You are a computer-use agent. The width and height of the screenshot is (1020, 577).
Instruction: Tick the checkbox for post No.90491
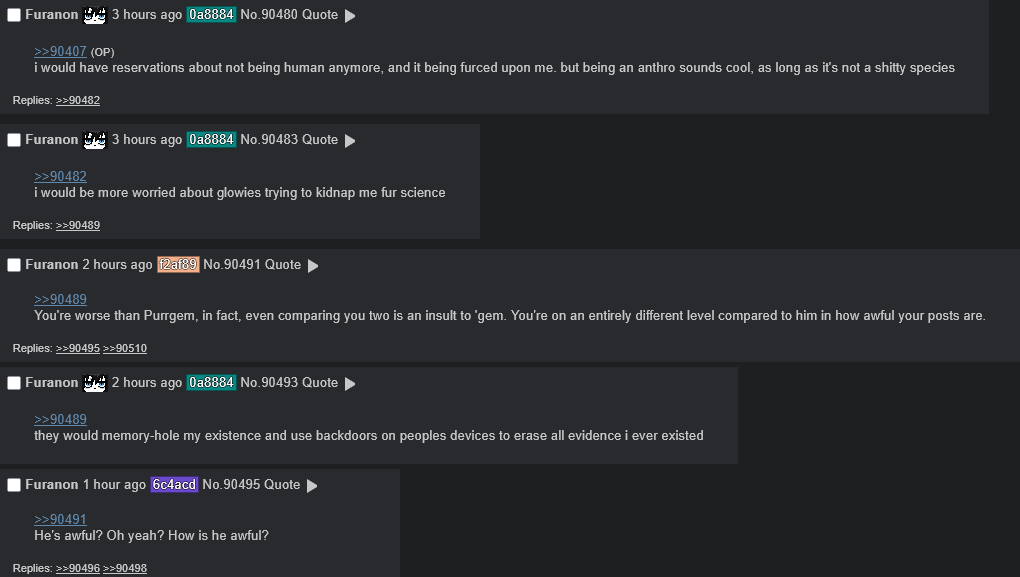point(14,265)
